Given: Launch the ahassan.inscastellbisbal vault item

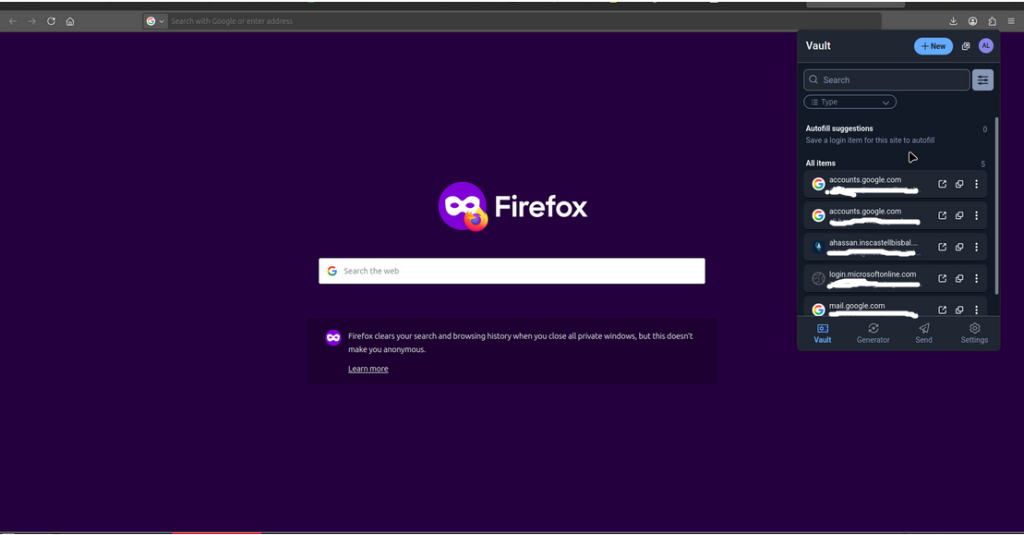Looking at the screenshot, I should (x=942, y=247).
